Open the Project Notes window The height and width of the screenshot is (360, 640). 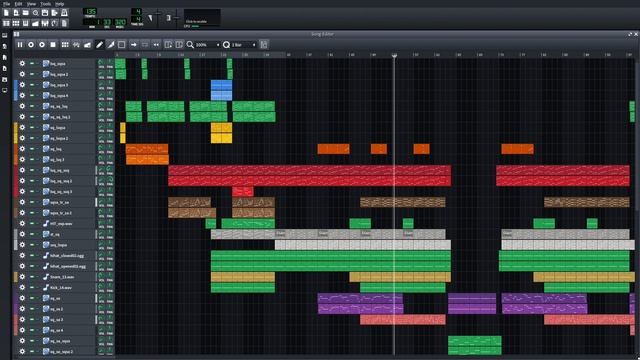[x=64, y=23]
